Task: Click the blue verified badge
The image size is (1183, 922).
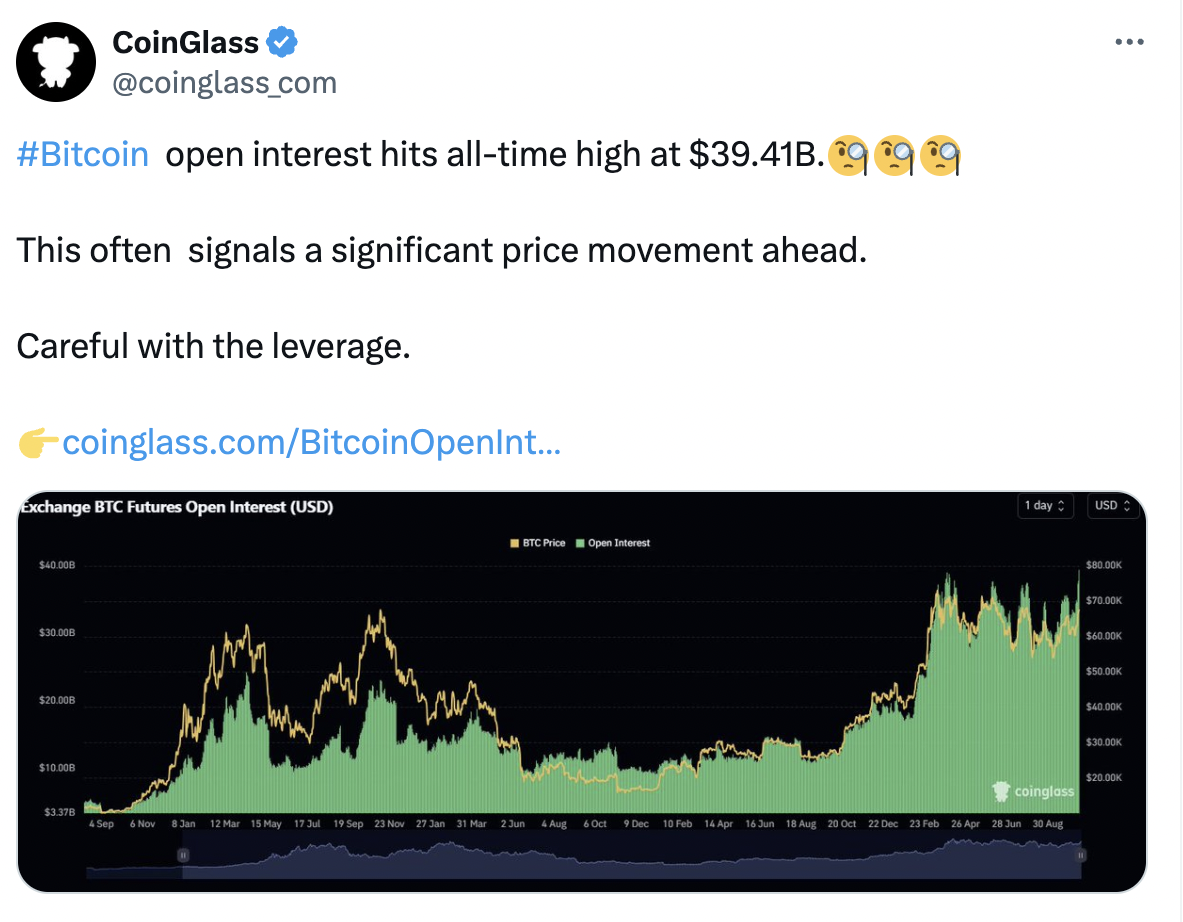Action: click(281, 42)
